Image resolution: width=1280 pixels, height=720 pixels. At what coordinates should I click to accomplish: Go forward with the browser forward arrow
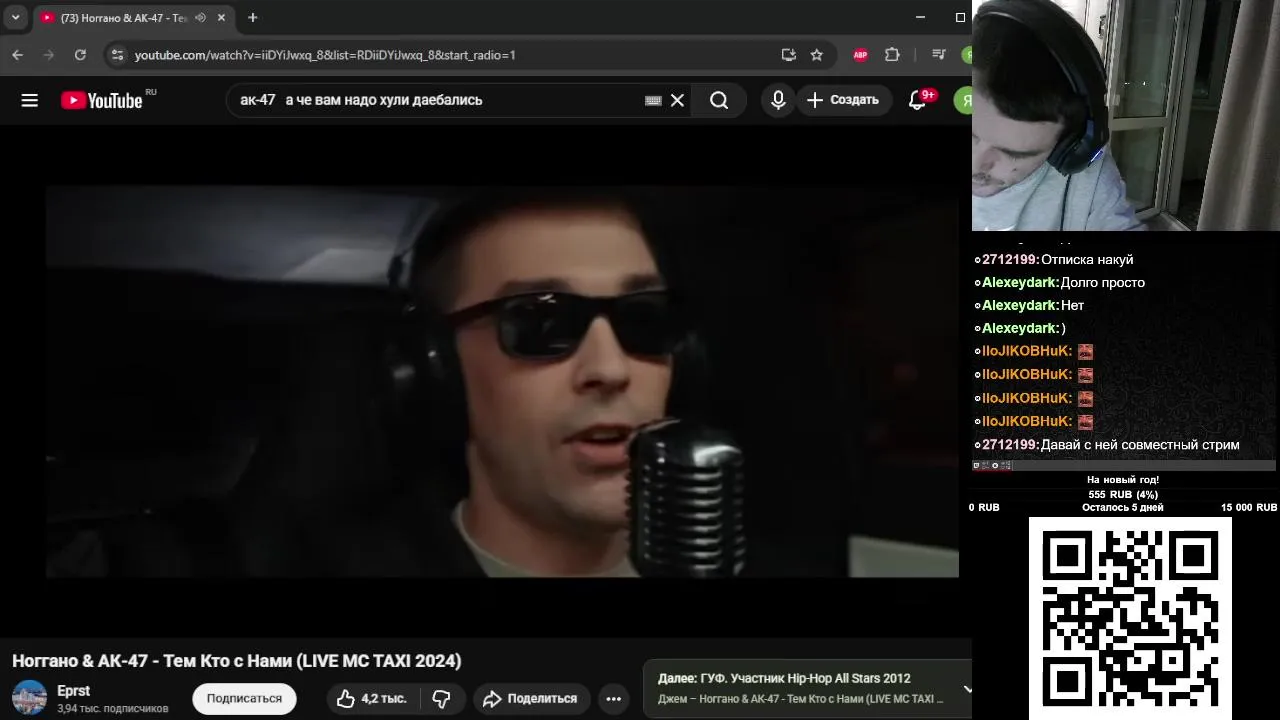(49, 55)
